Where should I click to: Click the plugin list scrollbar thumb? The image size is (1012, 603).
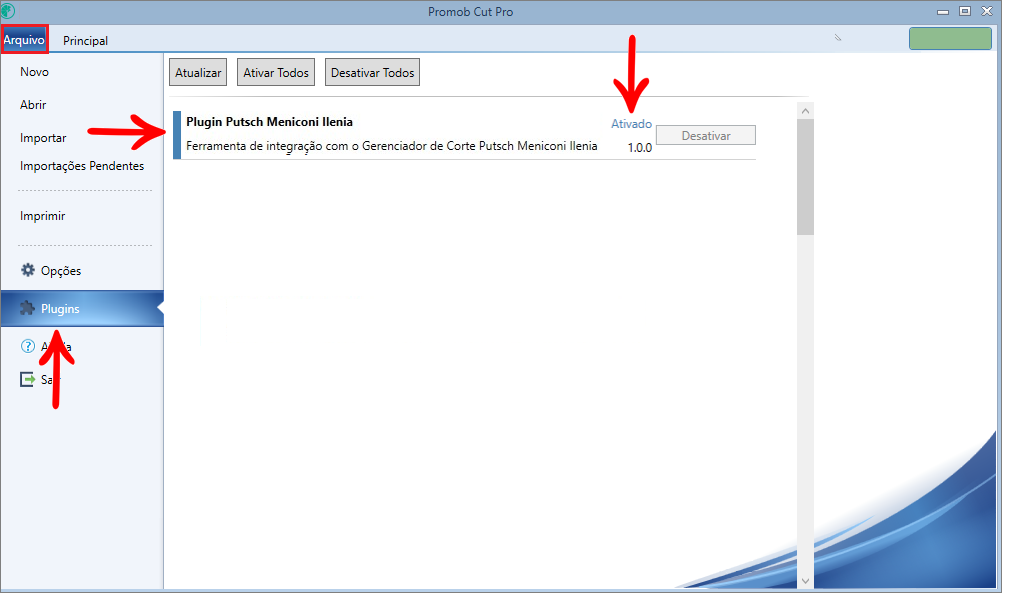pos(805,177)
